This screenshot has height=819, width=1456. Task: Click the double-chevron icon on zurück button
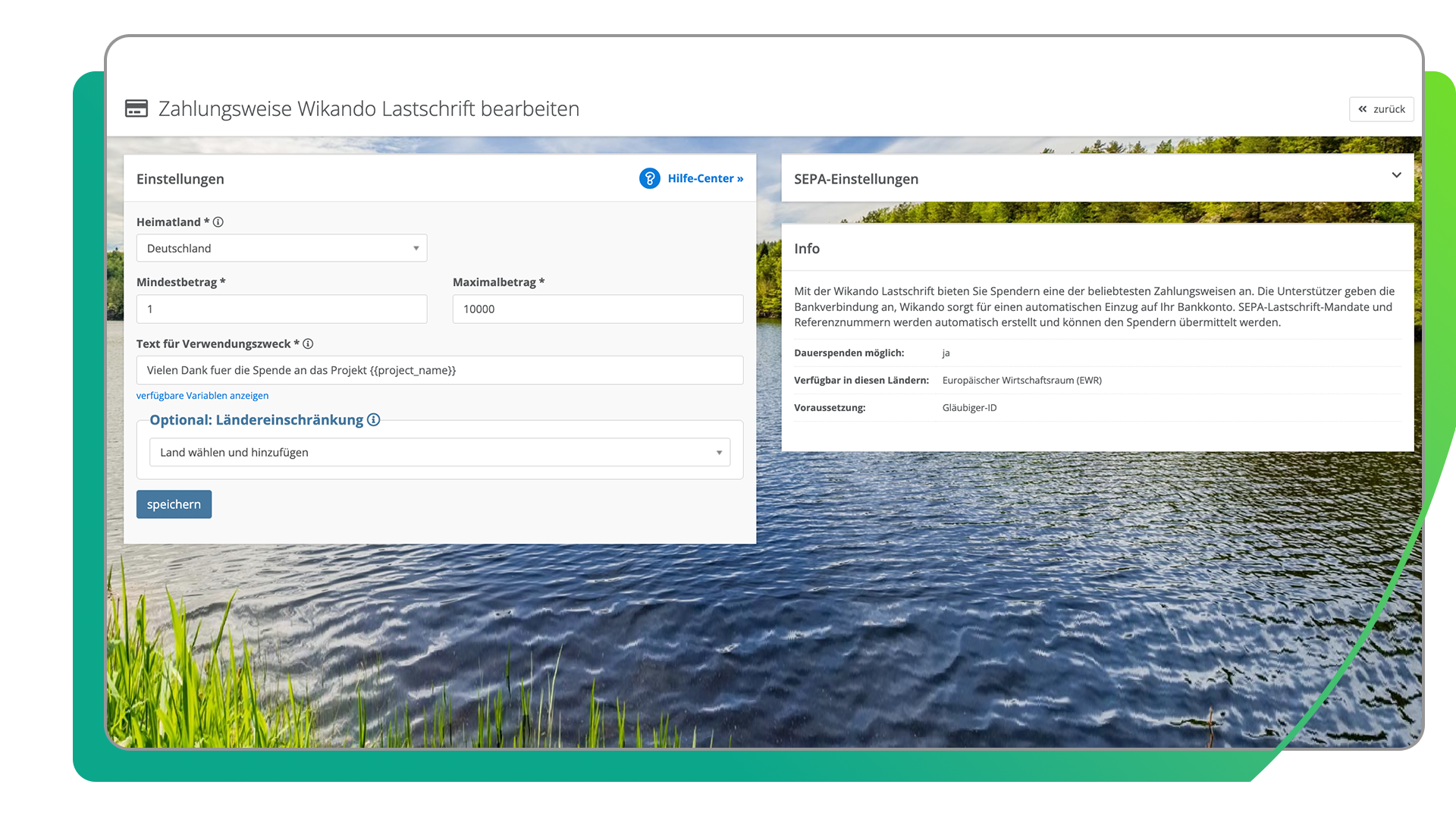1363,109
